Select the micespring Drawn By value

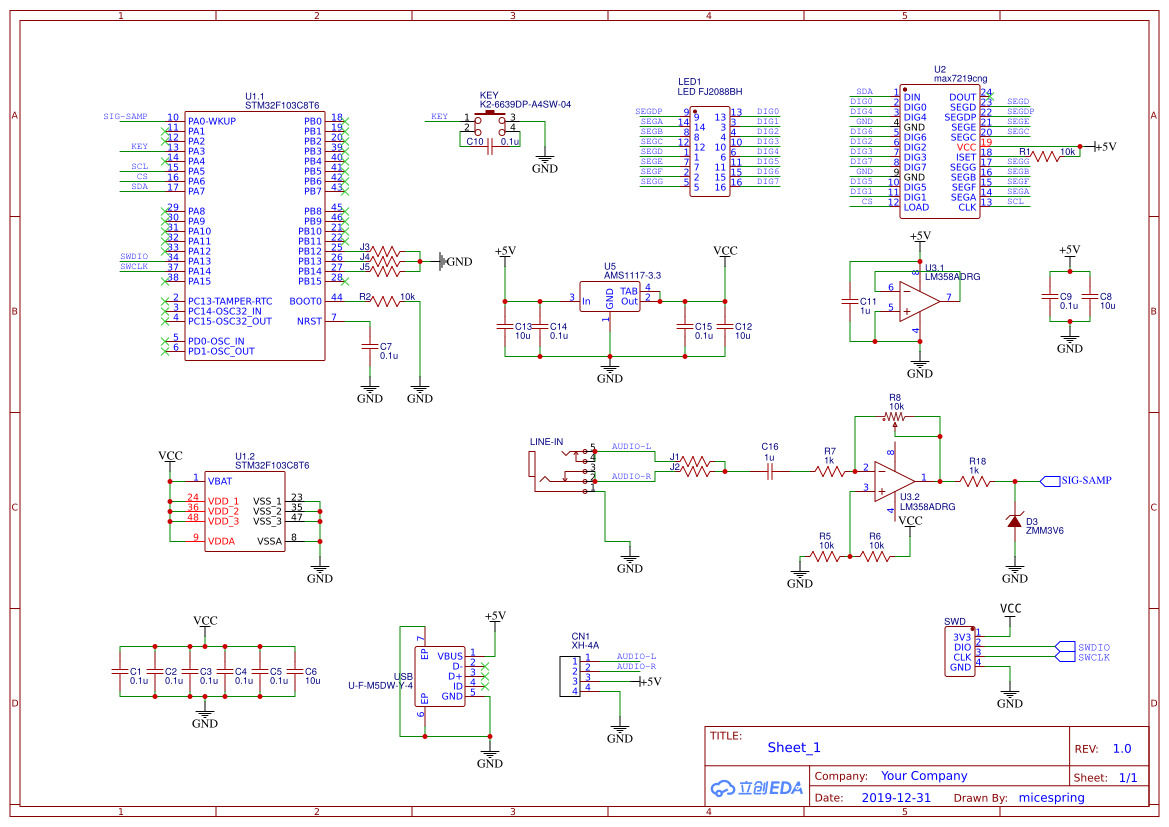pos(1050,798)
